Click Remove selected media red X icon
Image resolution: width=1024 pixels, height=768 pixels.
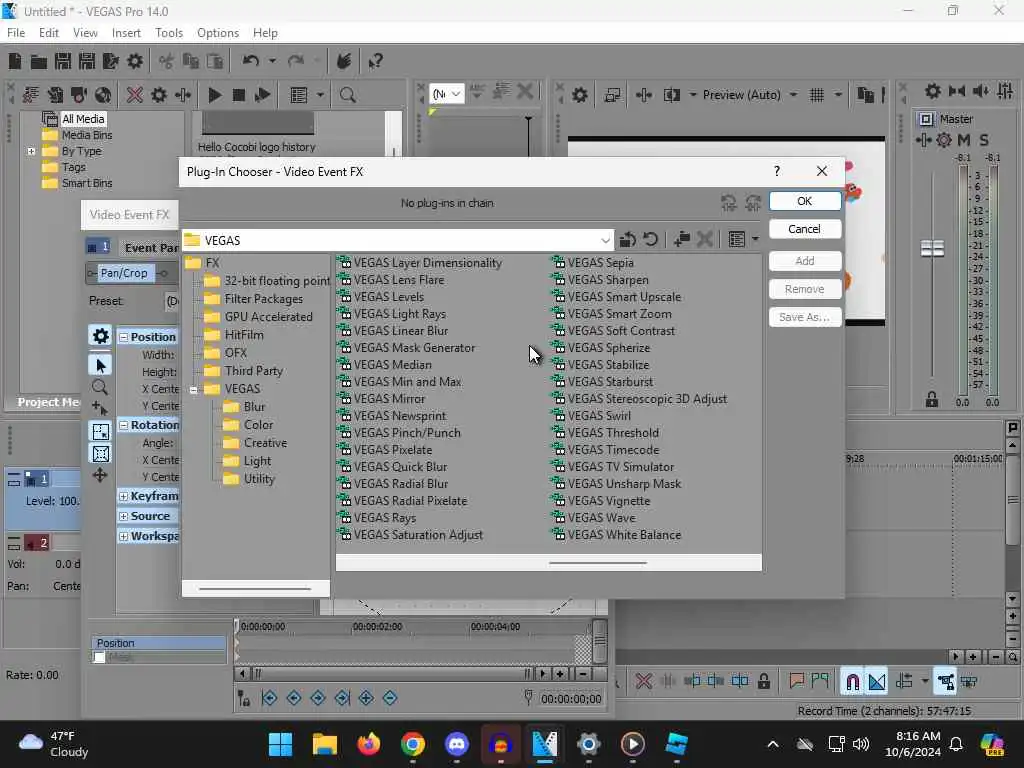pos(135,95)
